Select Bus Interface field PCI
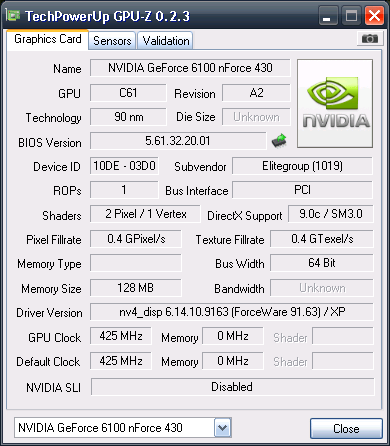The height and width of the screenshot is (446, 390). tap(302, 190)
